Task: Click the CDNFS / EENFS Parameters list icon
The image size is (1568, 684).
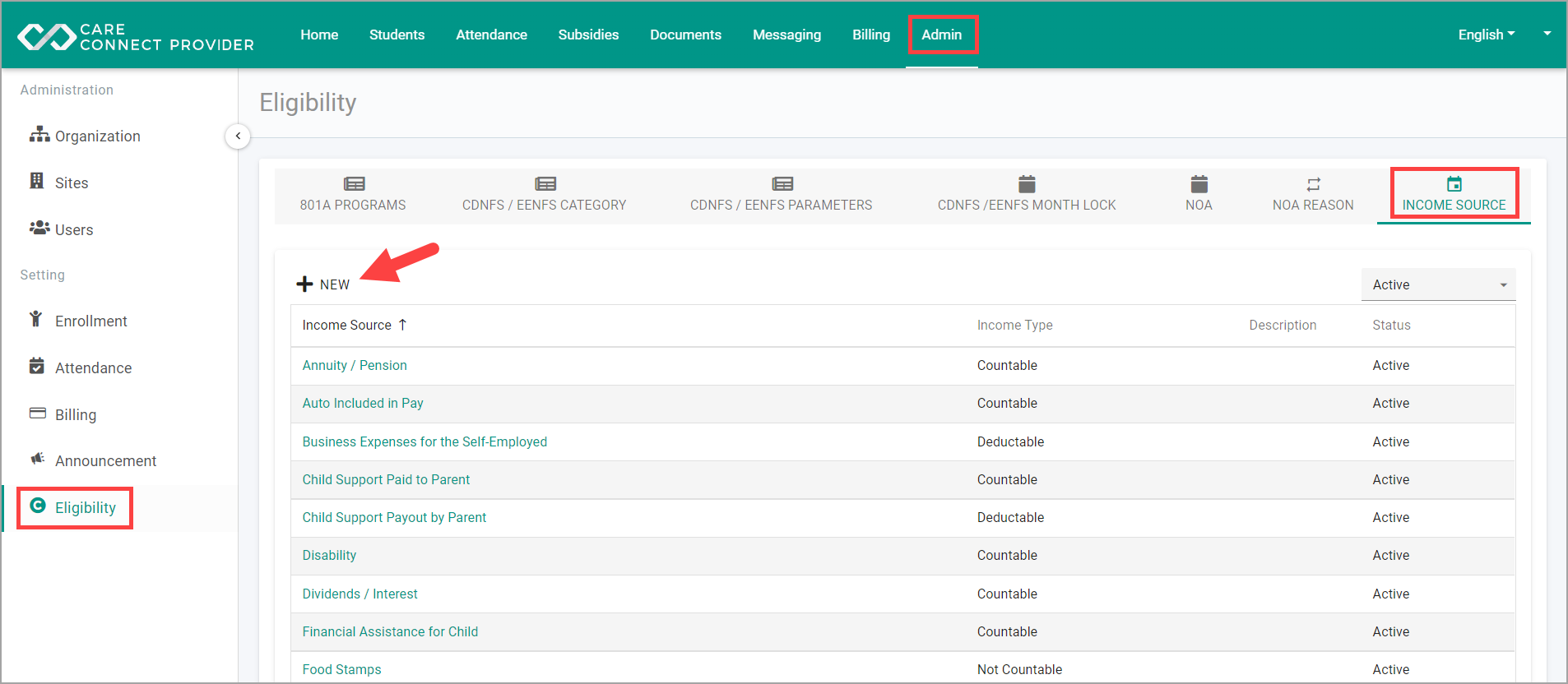Action: [x=782, y=183]
